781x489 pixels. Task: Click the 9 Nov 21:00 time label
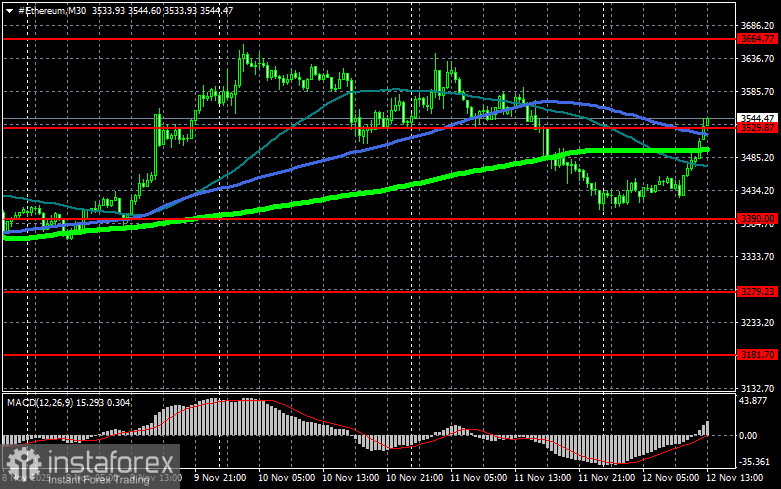click(220, 478)
